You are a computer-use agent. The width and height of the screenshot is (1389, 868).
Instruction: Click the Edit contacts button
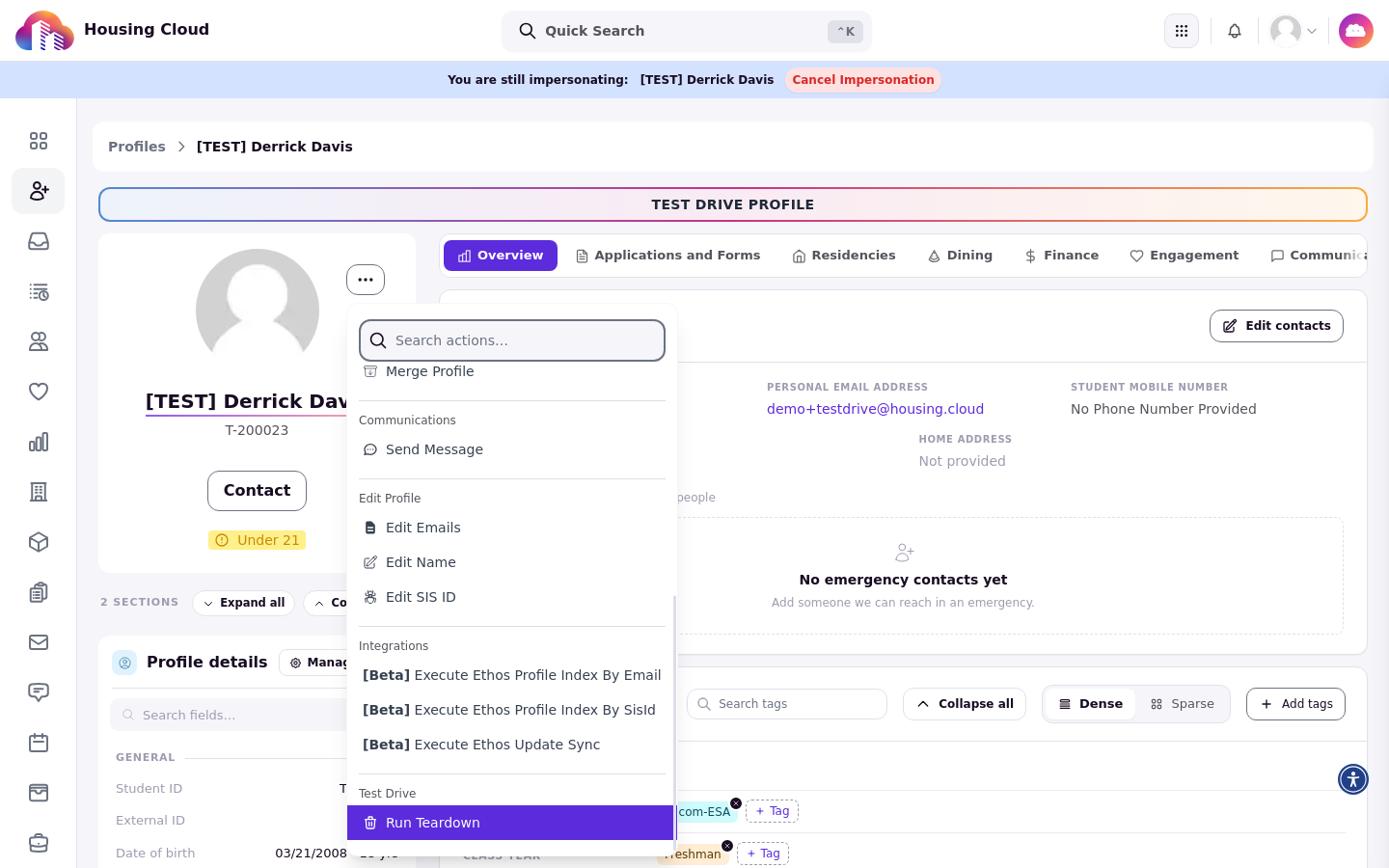[x=1276, y=326]
